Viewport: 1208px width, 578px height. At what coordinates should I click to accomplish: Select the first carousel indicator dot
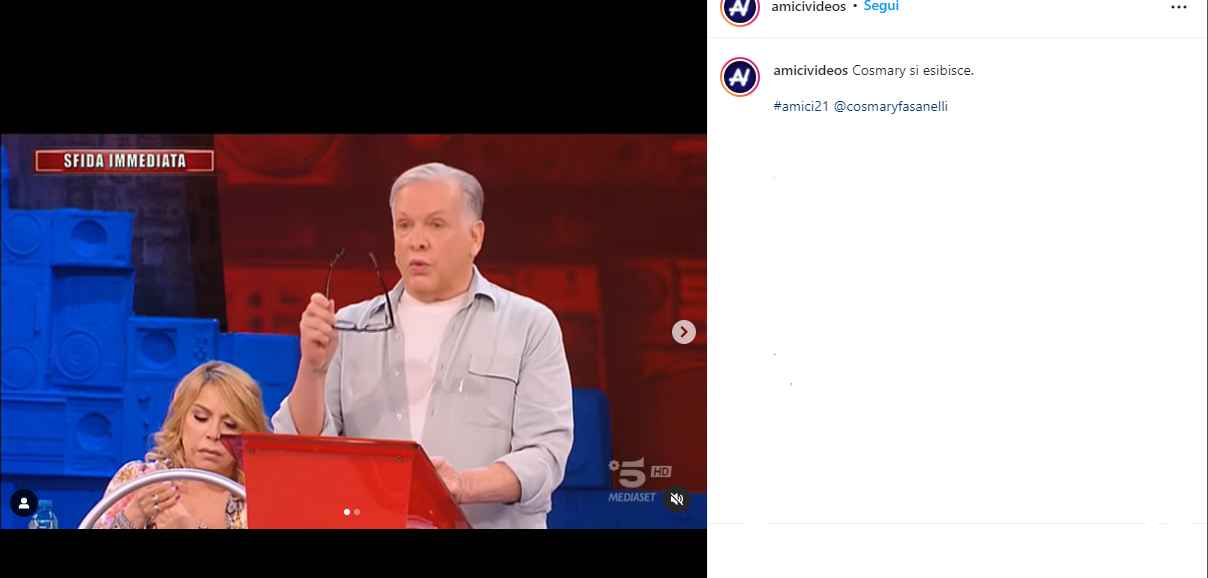[347, 512]
